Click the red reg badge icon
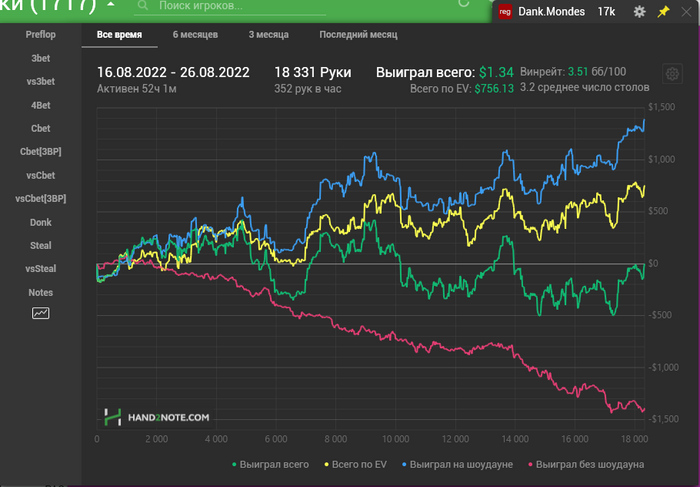The image size is (700, 487). point(505,12)
